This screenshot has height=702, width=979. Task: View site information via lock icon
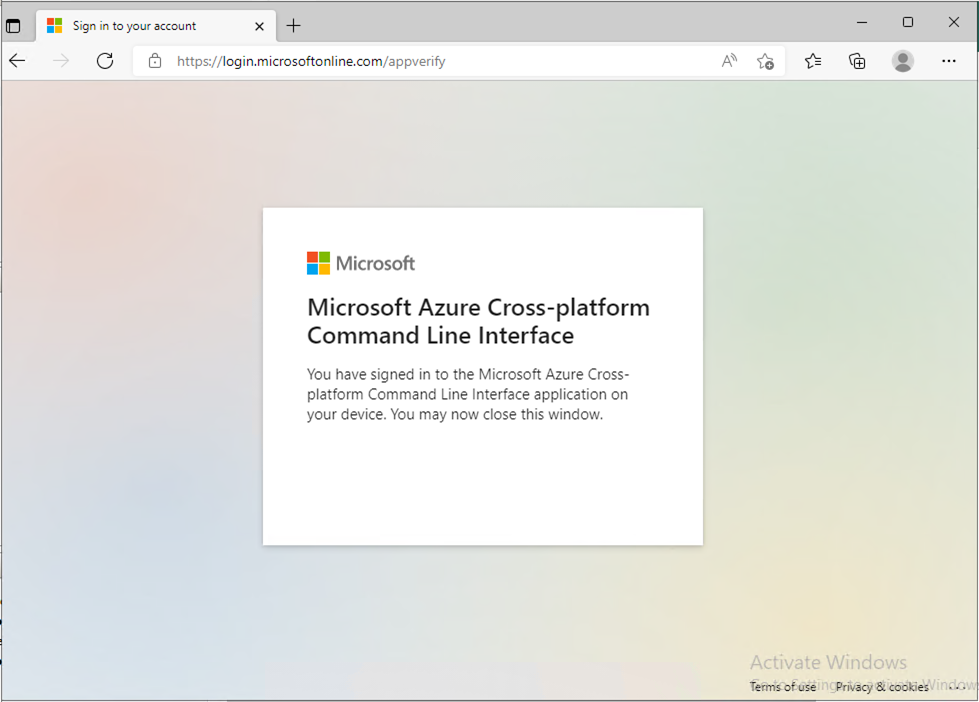coord(155,61)
